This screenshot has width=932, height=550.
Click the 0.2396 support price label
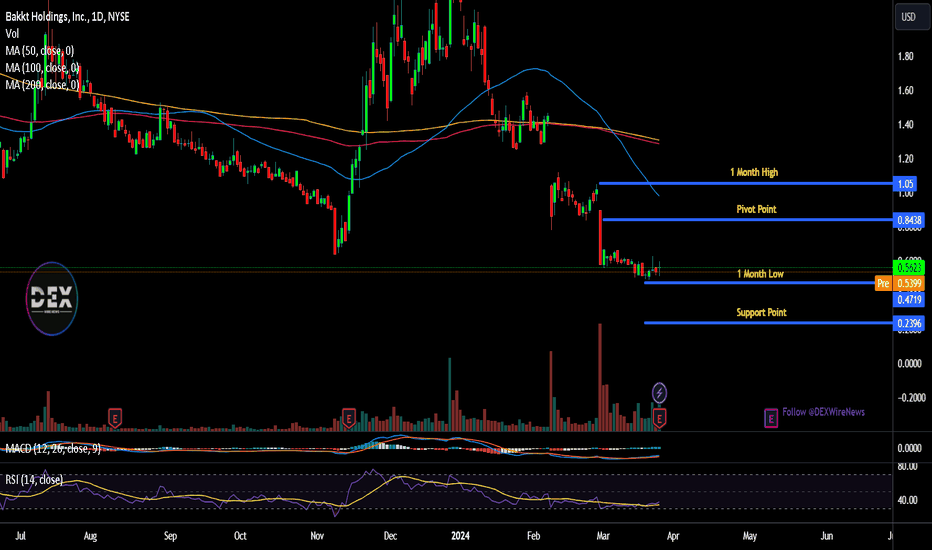909,323
